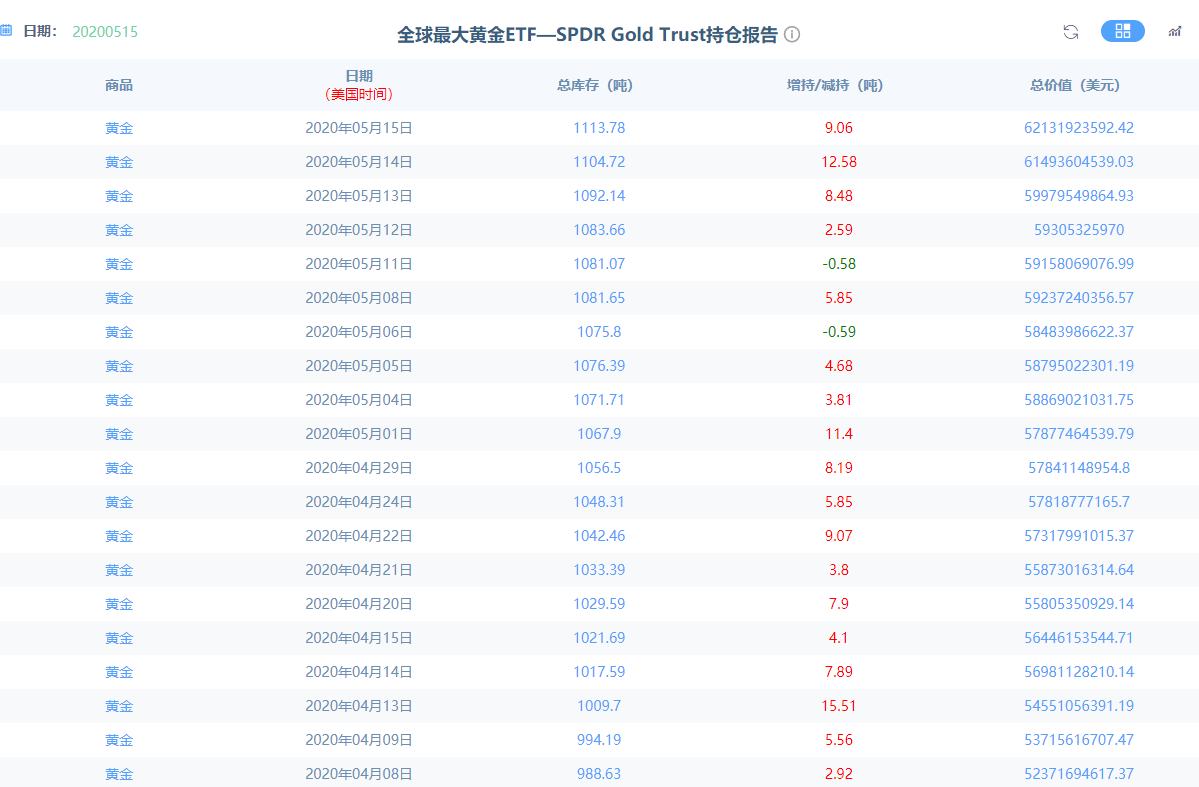Select change value 15.51
Viewport: 1199px width, 787px height.
tap(839, 707)
